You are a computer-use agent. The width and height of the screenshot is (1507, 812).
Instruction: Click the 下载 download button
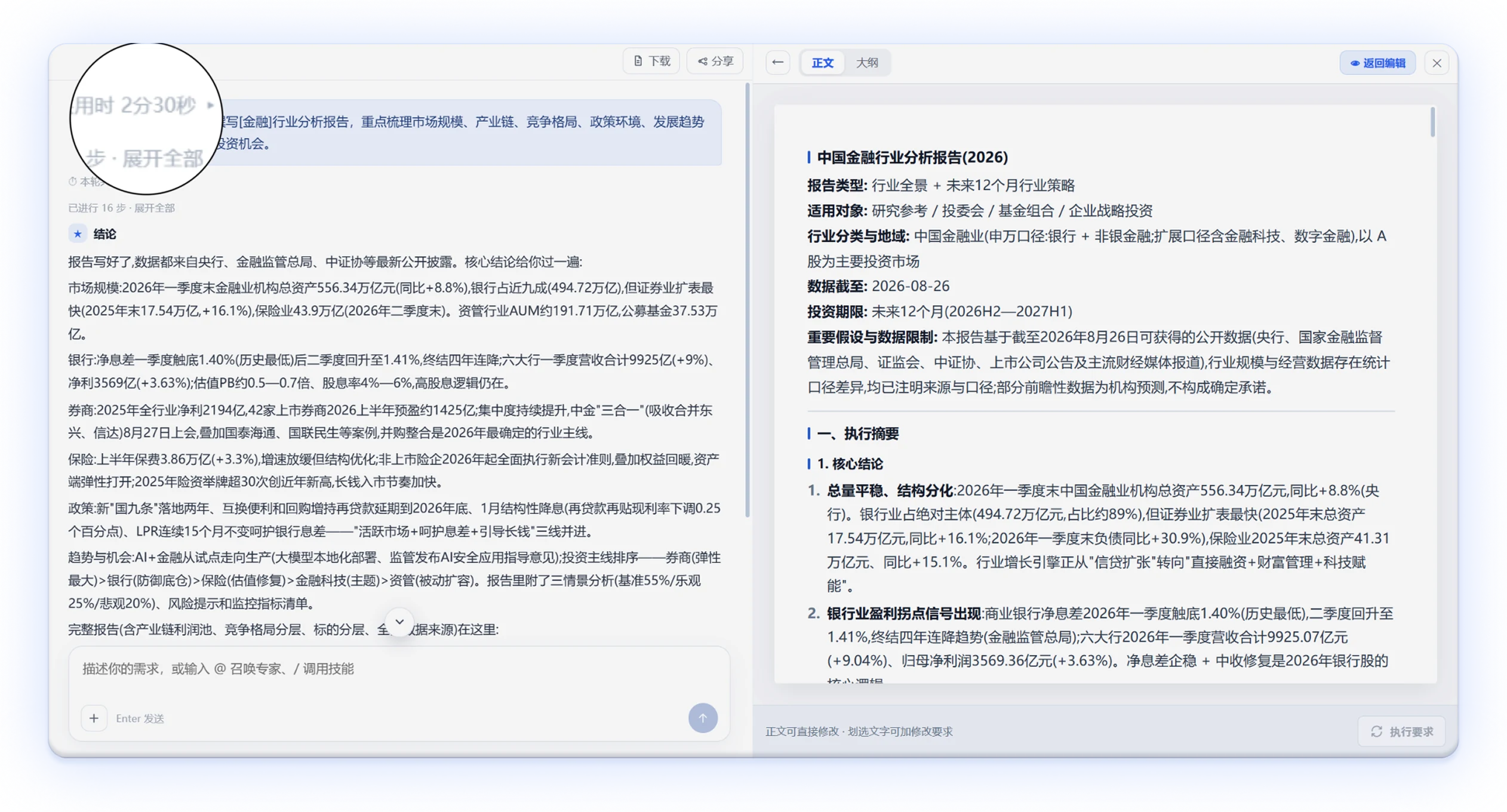(651, 61)
